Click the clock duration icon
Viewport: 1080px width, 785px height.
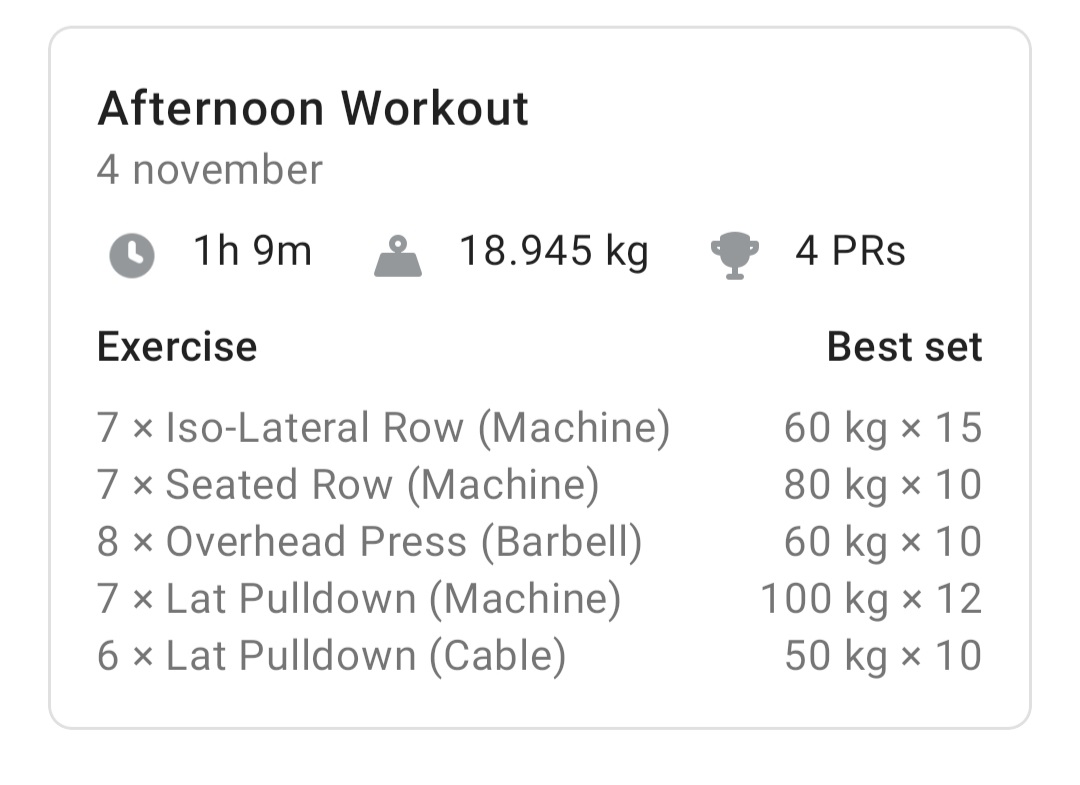(x=132, y=255)
